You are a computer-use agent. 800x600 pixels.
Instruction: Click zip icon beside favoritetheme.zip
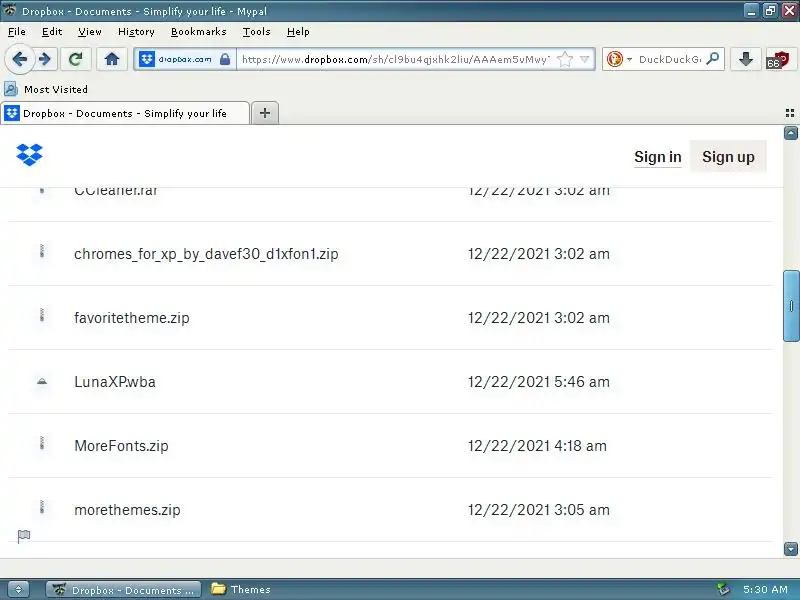[x=42, y=315]
